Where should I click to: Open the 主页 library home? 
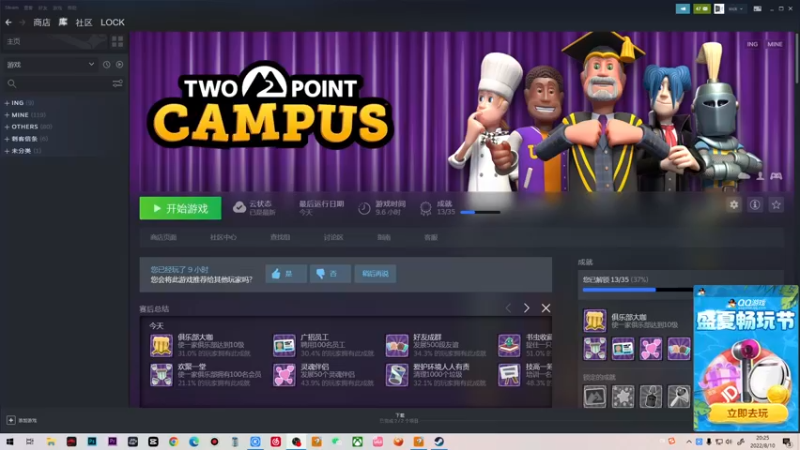pyautogui.click(x=54, y=41)
